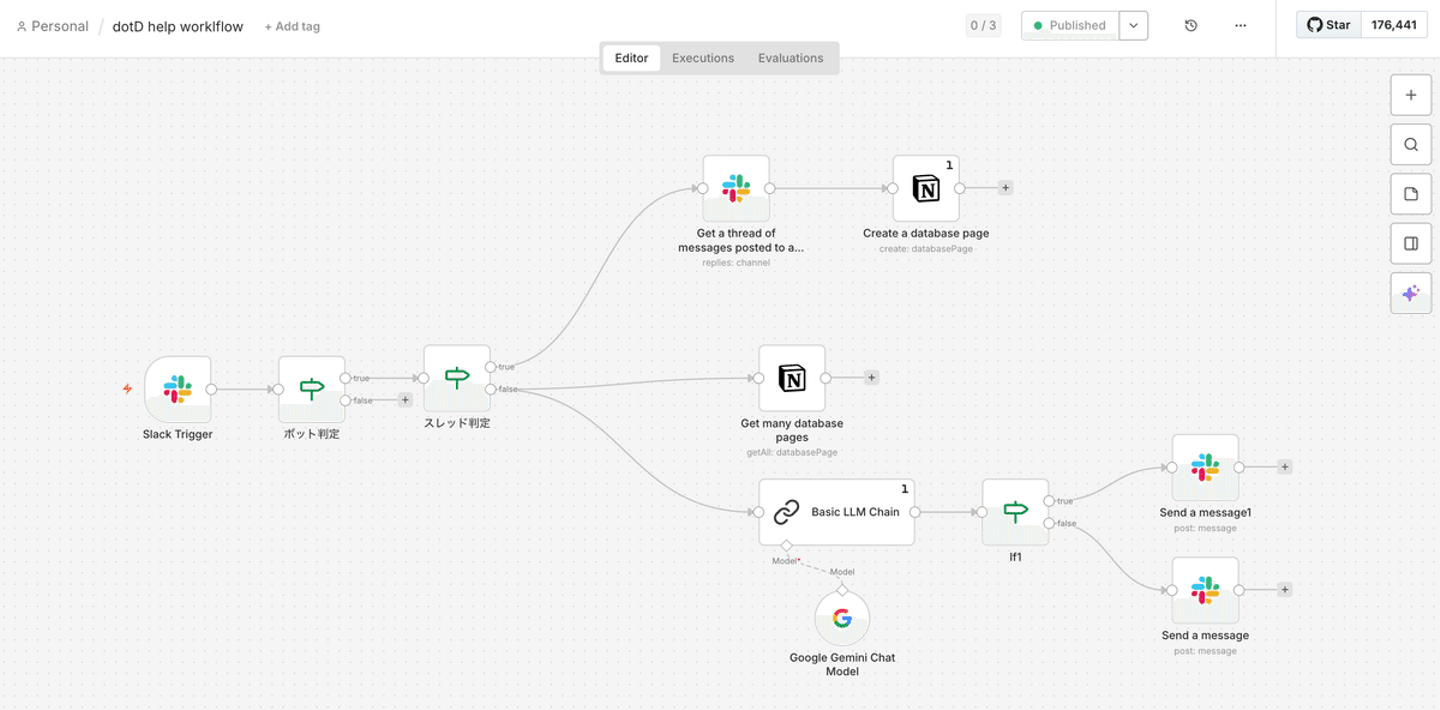This screenshot has width=1440, height=710.
Task: Click the false output of If1
Action: point(1048,523)
